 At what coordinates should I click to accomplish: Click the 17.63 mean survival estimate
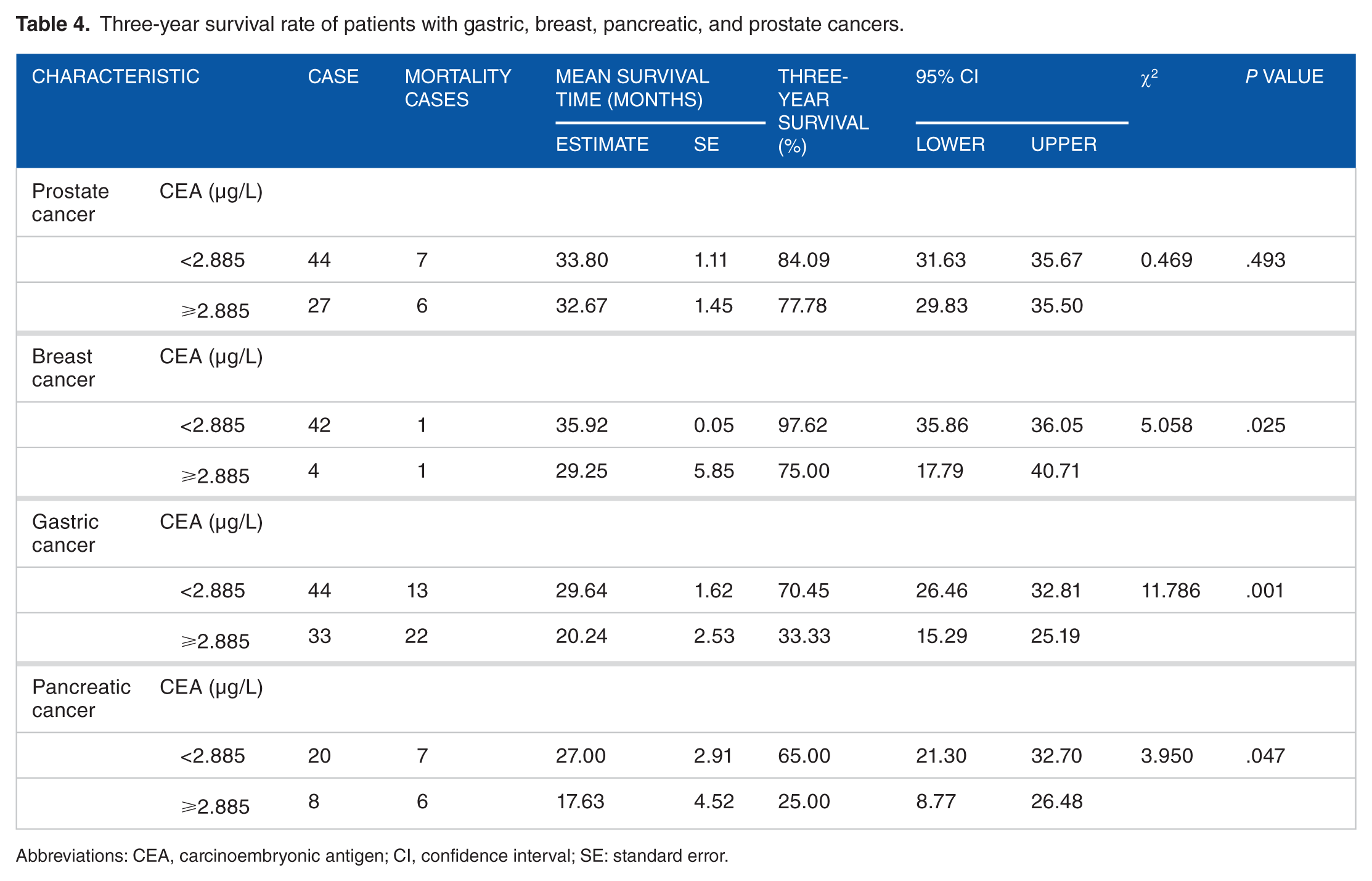[580, 801]
